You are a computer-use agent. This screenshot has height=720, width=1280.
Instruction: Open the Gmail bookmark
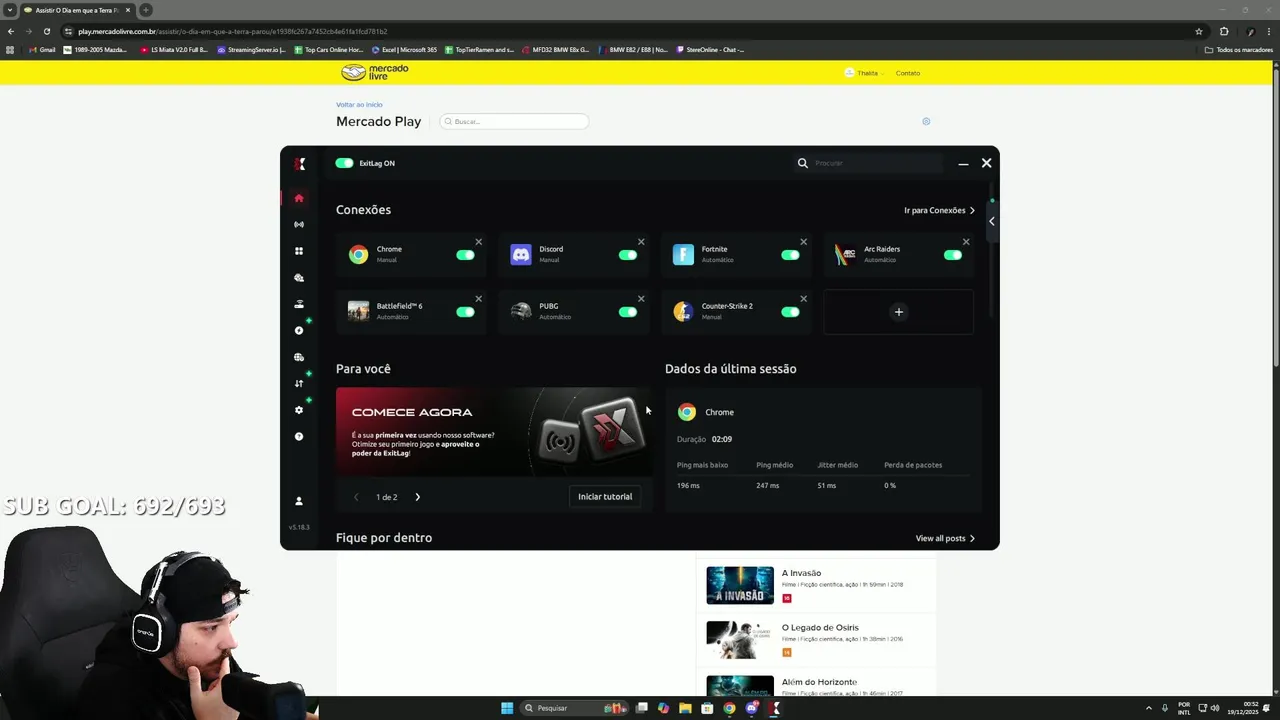(42, 49)
